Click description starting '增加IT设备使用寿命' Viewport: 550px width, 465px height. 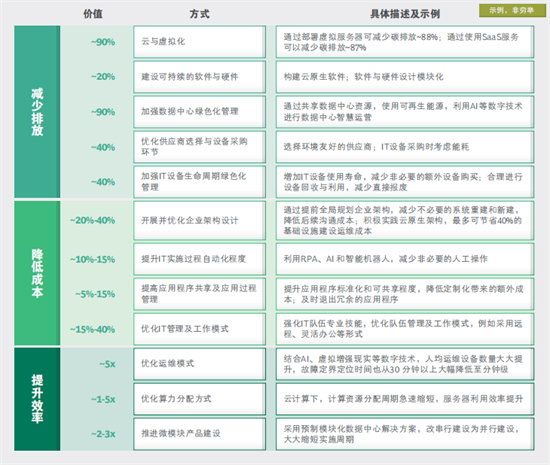[x=405, y=182]
